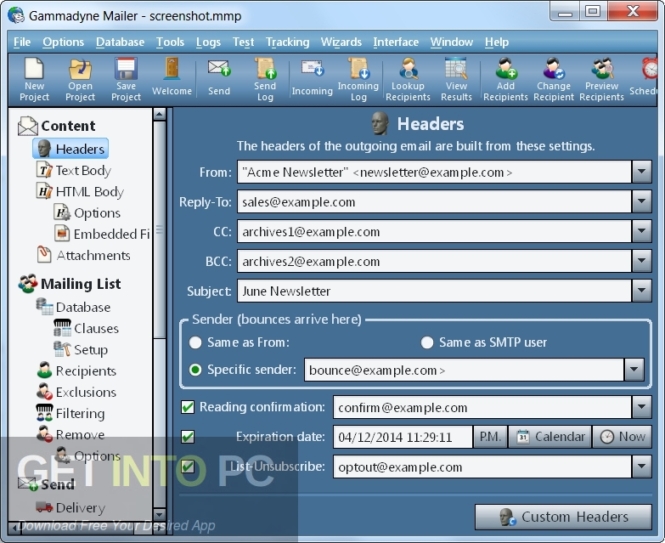Expand the Reply-To dropdown arrow
This screenshot has height=543, width=665.
pos(642,202)
